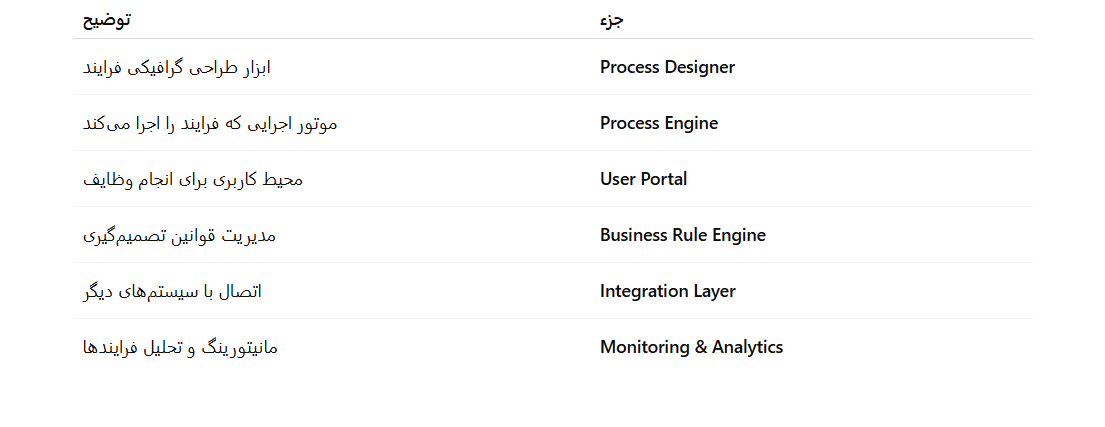The width and height of the screenshot is (1105, 427).
Task: Click the جزء column header
Action: [x=612, y=20]
